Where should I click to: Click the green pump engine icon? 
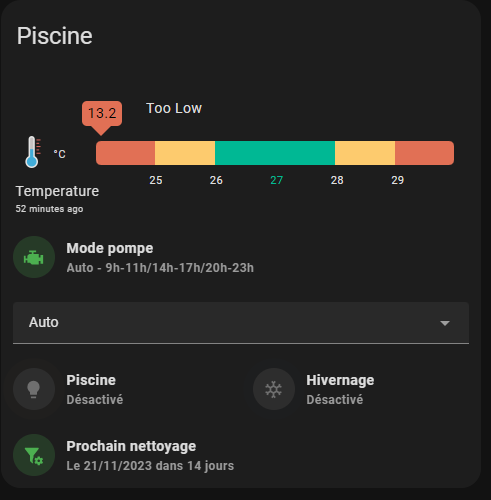coord(34,257)
